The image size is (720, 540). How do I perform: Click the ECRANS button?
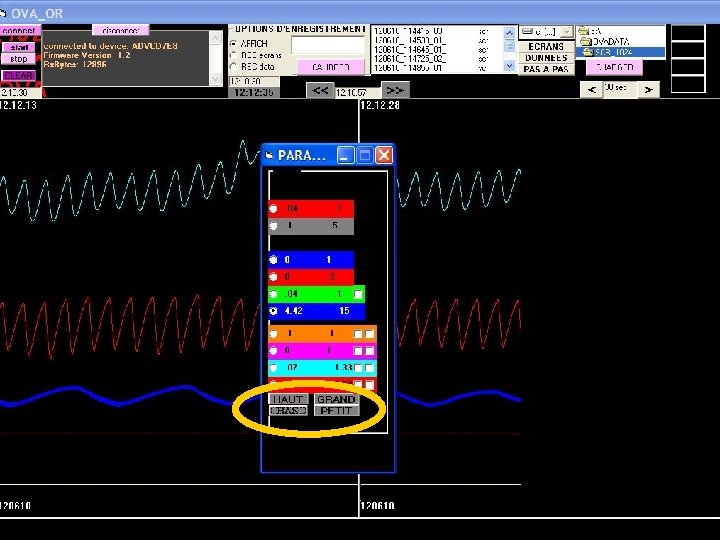tap(546, 47)
